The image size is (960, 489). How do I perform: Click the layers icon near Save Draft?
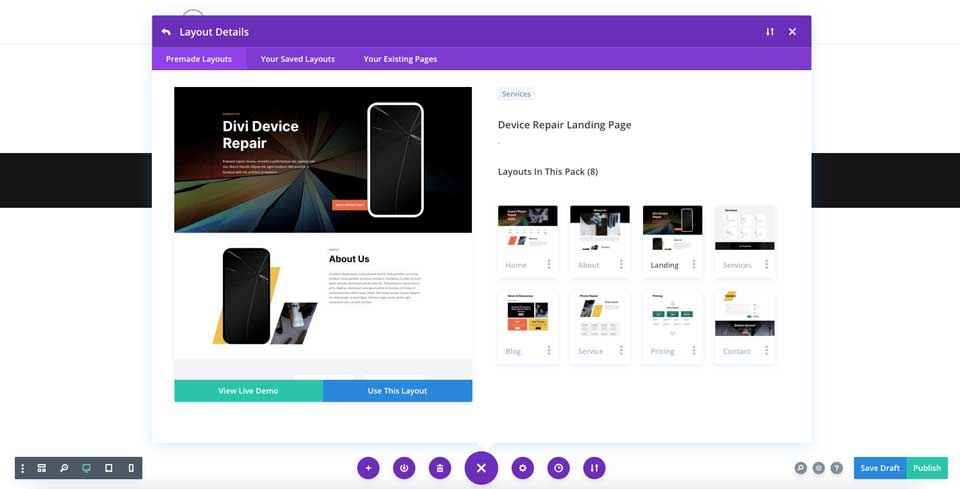click(819, 468)
